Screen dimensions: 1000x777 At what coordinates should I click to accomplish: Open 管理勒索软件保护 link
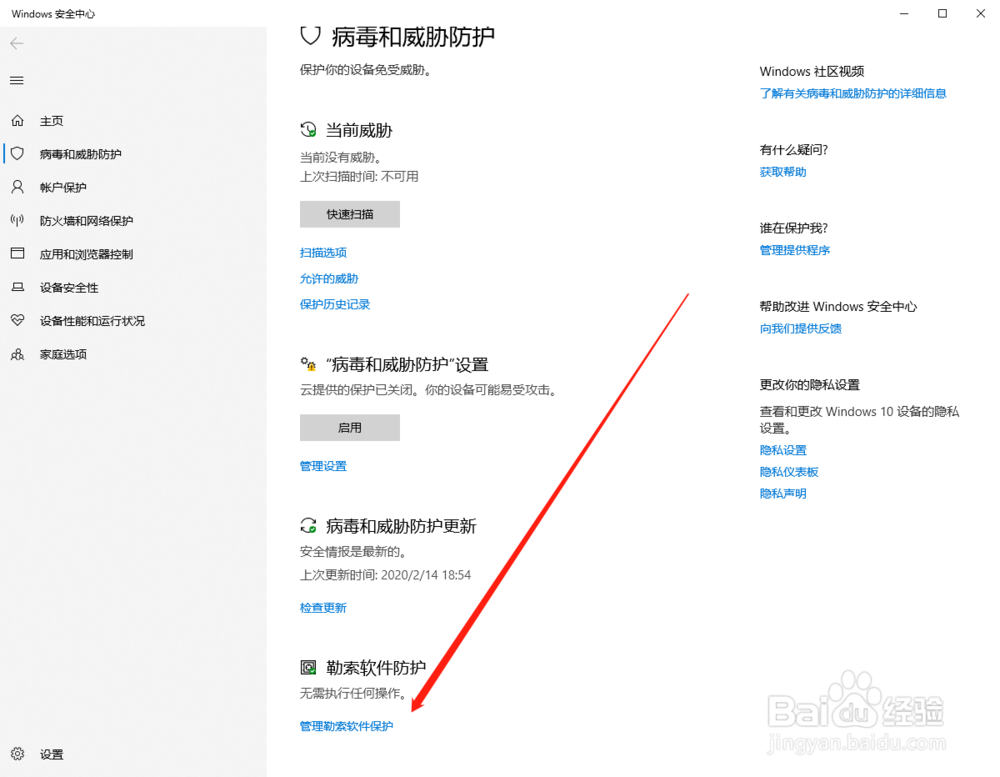pos(346,726)
